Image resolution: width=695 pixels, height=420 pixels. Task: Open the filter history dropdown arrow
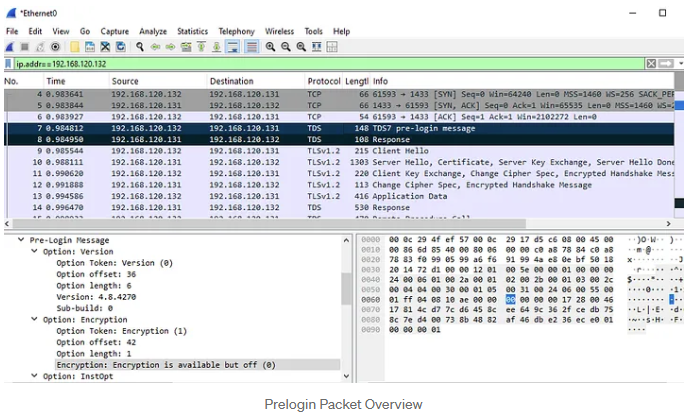681,63
